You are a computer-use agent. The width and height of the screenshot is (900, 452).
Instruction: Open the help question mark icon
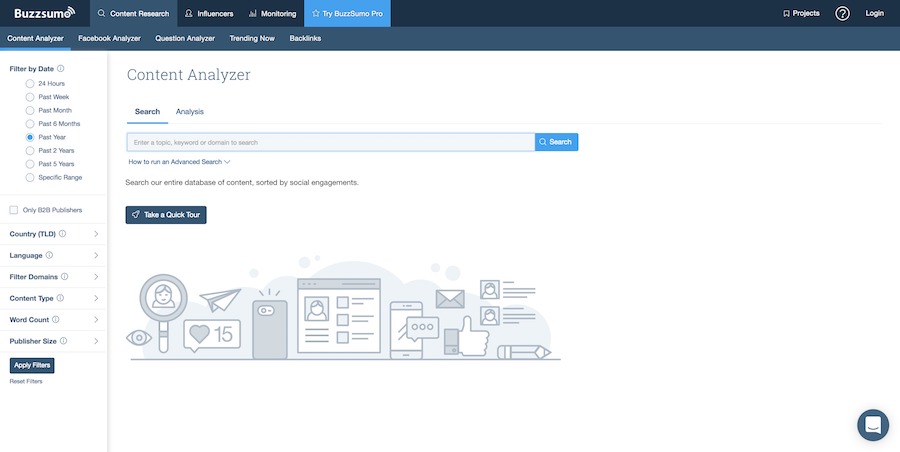[x=842, y=13]
